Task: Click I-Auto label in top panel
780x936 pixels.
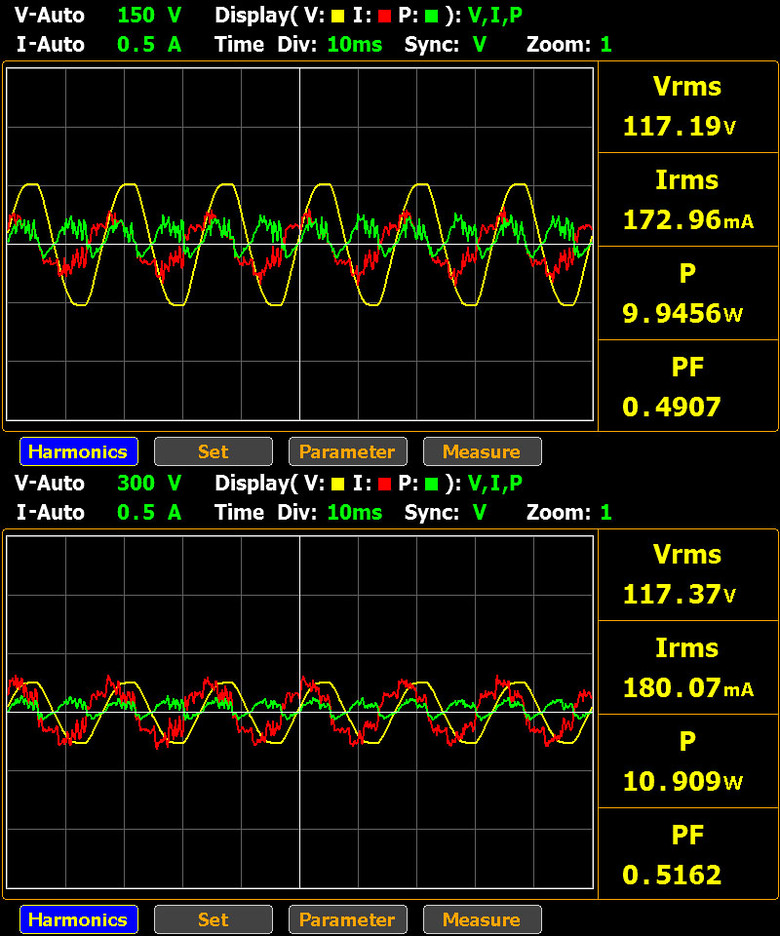Action: (50, 44)
